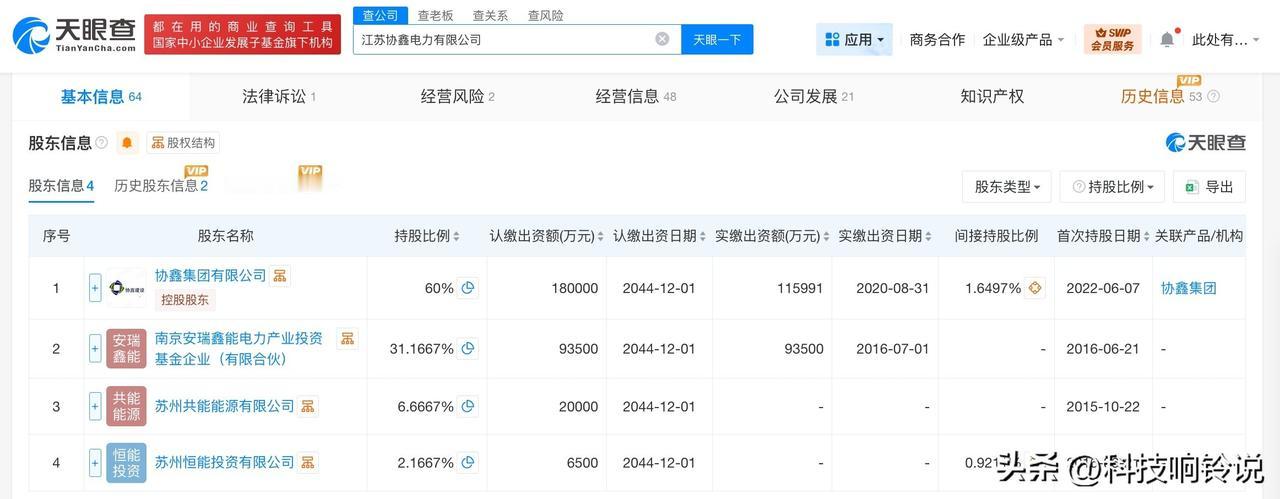The height and width of the screenshot is (499, 1280).
Task: Click the 协鑫集团 company logo thumbnail
Action: tap(126, 287)
